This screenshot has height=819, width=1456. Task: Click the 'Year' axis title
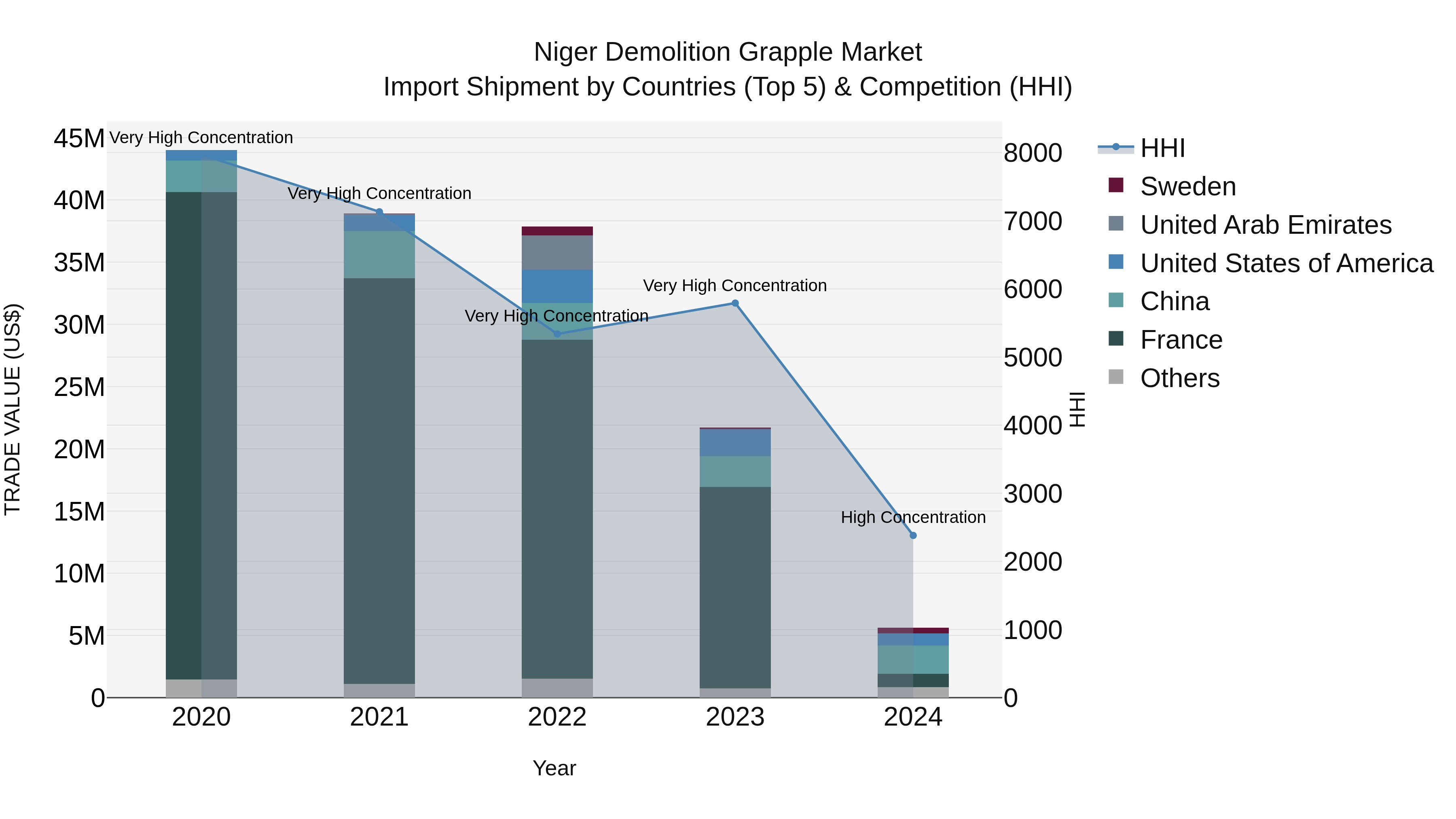click(x=554, y=768)
